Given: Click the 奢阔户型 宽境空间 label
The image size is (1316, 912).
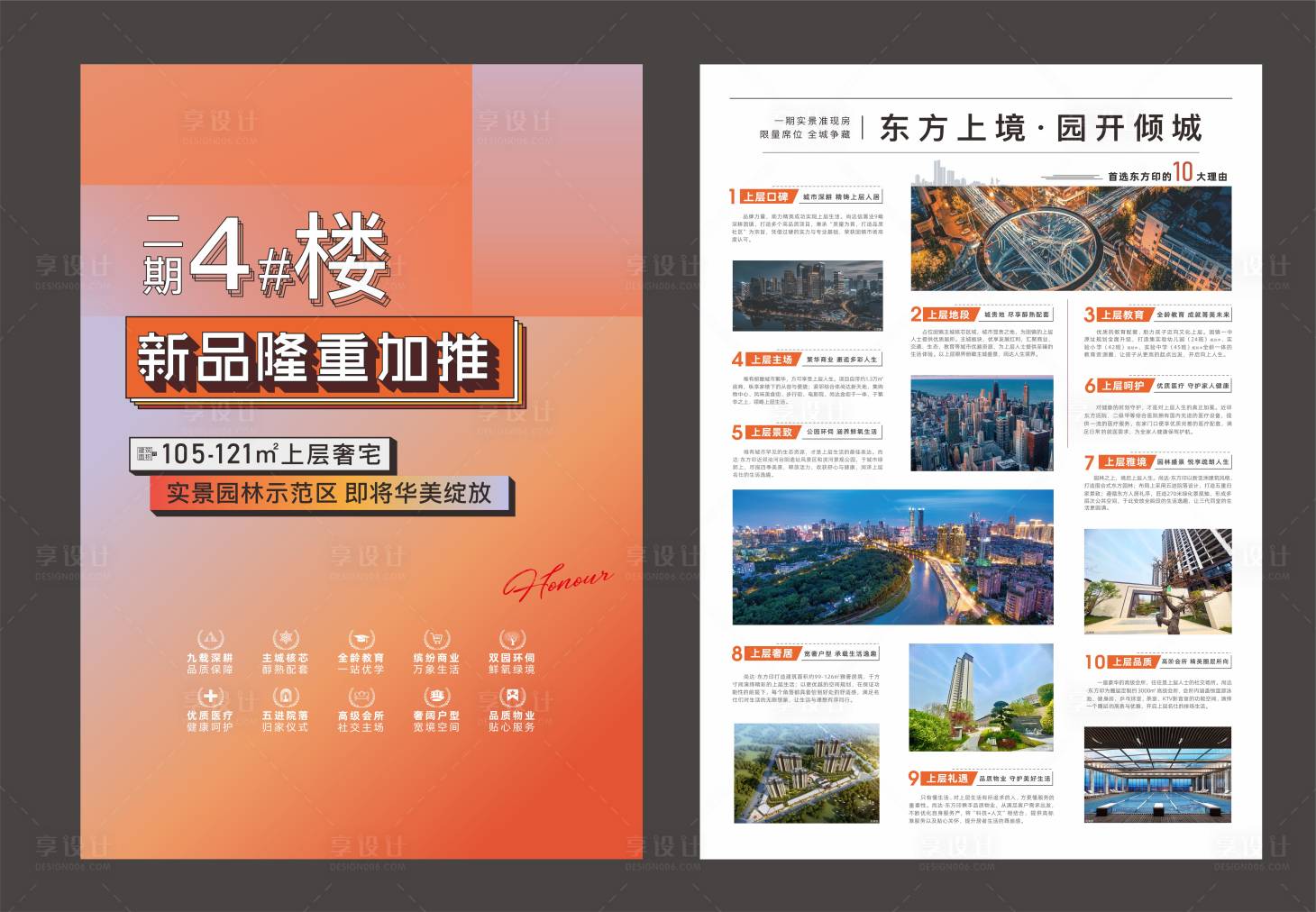Looking at the screenshot, I should (x=436, y=721).
